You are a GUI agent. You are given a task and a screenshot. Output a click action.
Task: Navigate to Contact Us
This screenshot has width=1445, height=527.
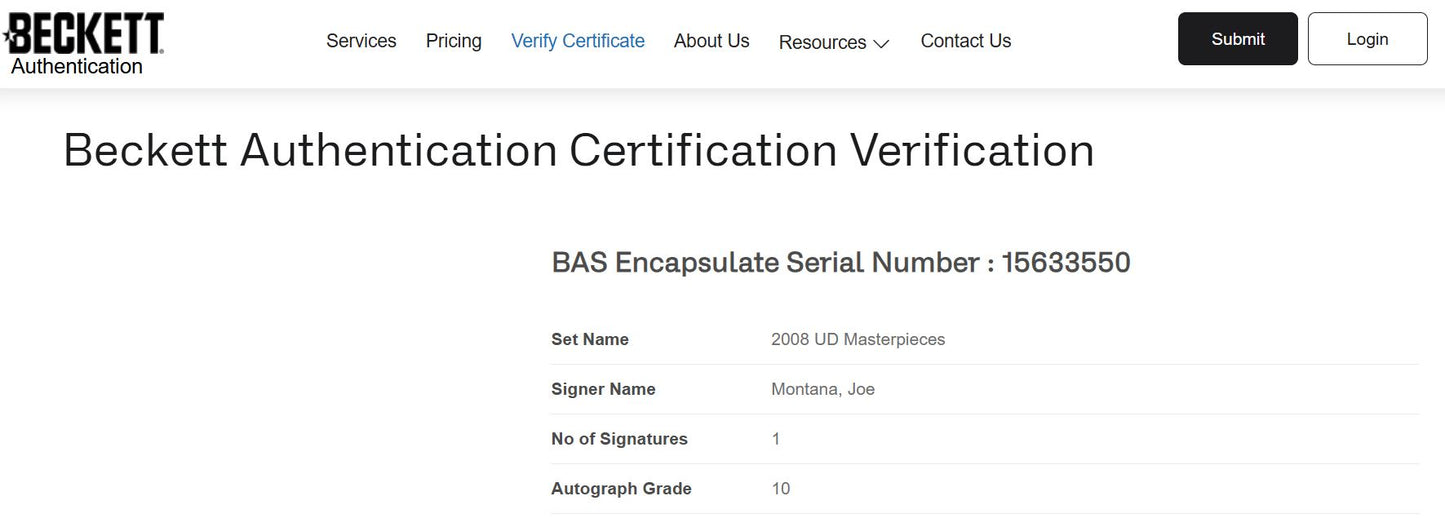[x=965, y=41]
